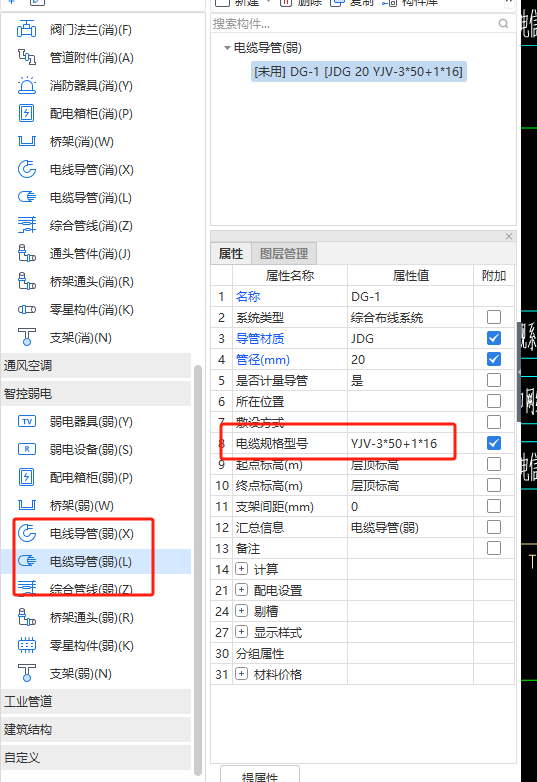537x782 pixels.
Task: Select the 通头管件(消)(J) icon
Action: click(26, 253)
